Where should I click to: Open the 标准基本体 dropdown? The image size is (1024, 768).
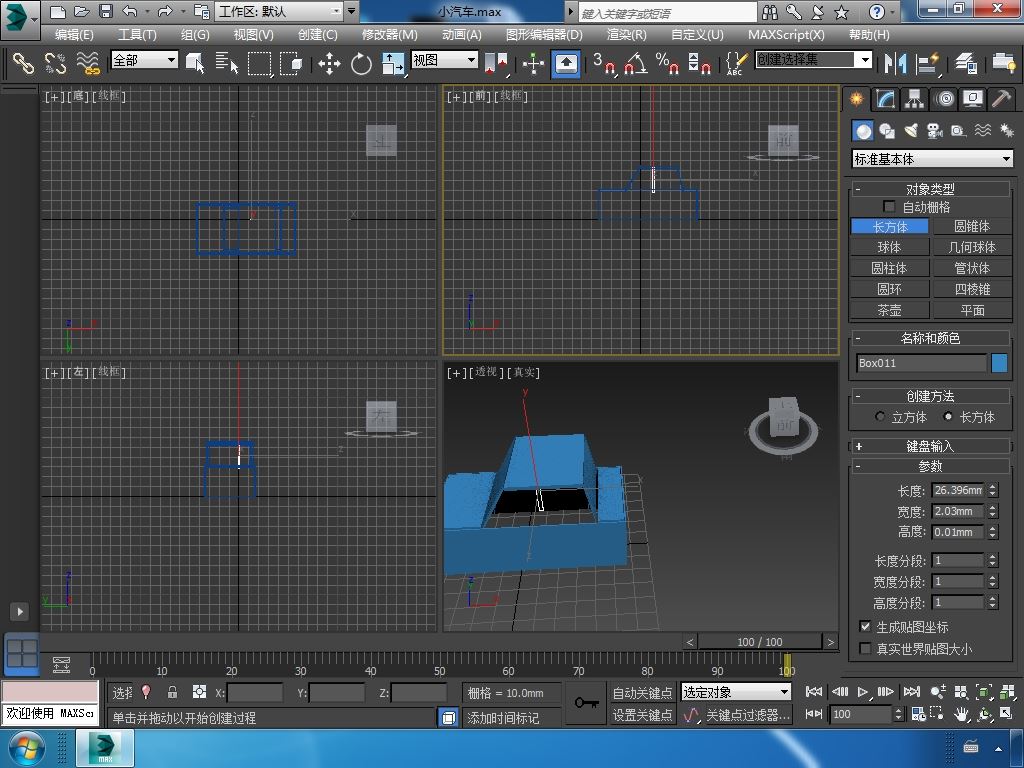(932, 159)
